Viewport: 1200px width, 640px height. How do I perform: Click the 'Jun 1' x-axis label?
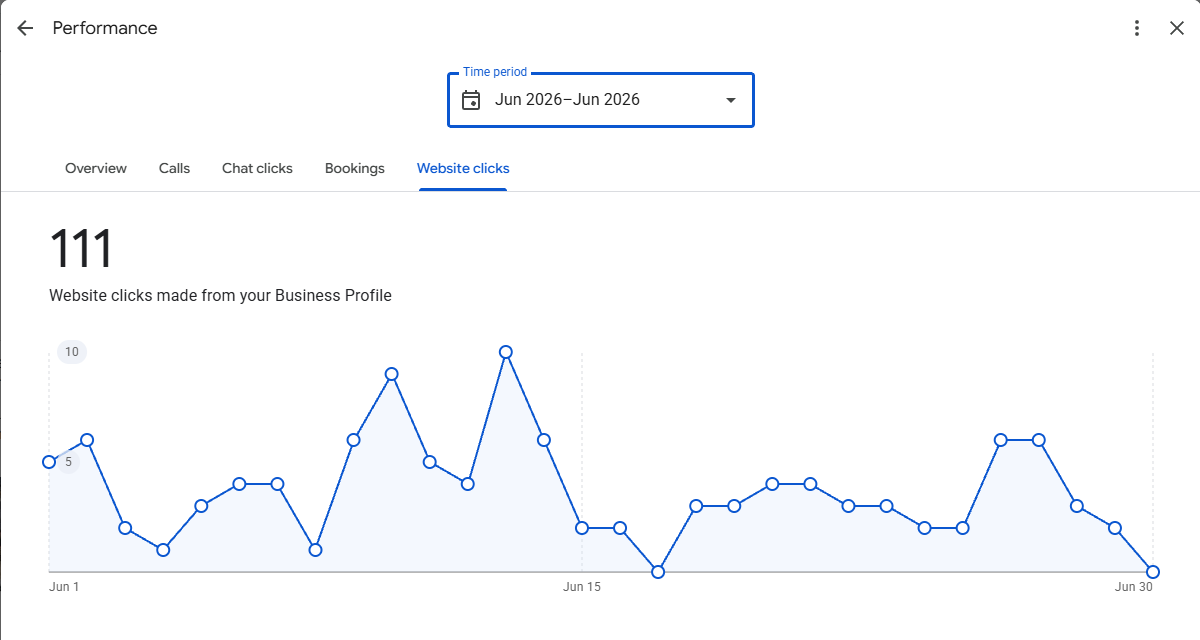coord(64,587)
